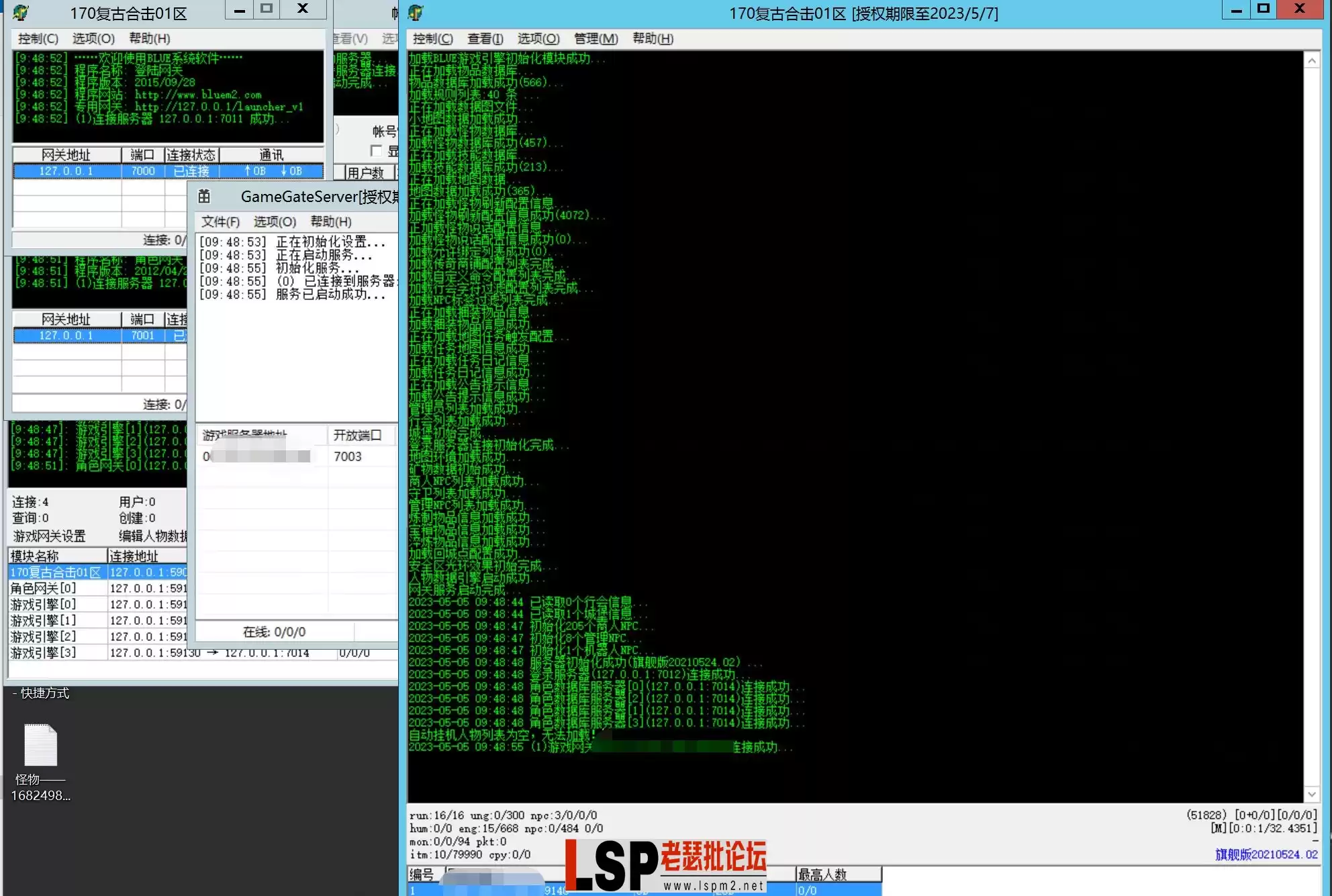This screenshot has width=1332, height=896.
Task: Click the 最高人数 column header
Action: [x=838, y=875]
